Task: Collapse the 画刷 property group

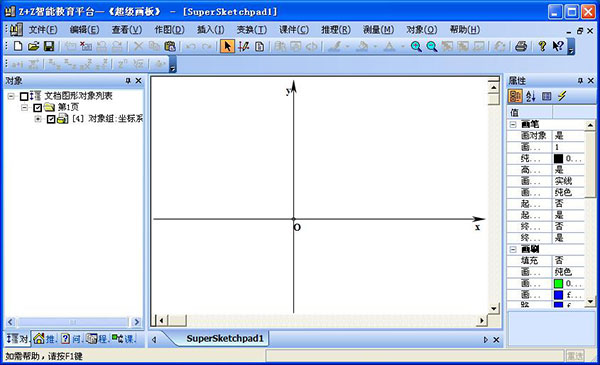Action: tap(513, 249)
